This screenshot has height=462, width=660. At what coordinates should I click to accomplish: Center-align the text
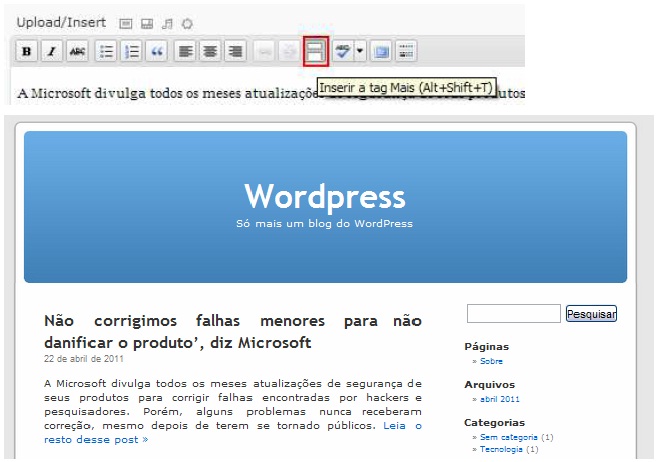click(210, 51)
